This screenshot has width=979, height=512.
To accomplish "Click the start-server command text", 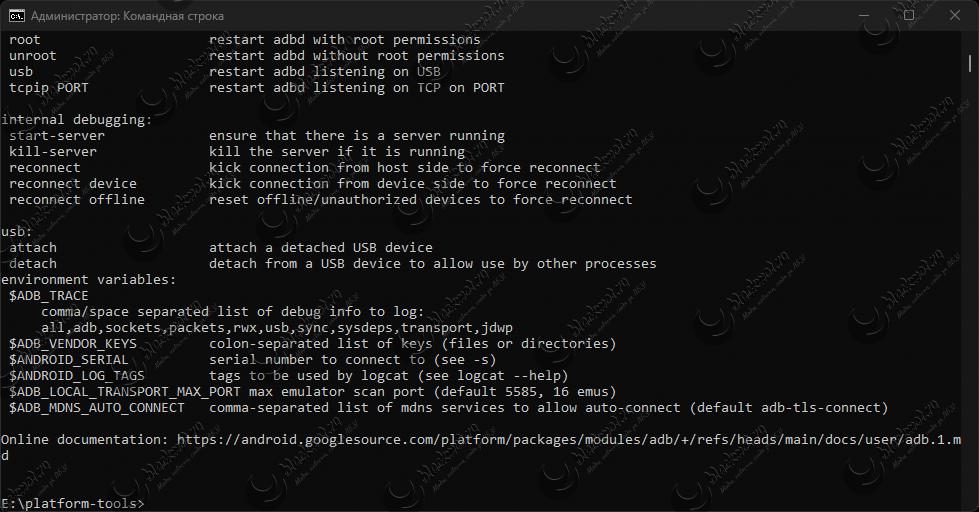I will (x=57, y=135).
